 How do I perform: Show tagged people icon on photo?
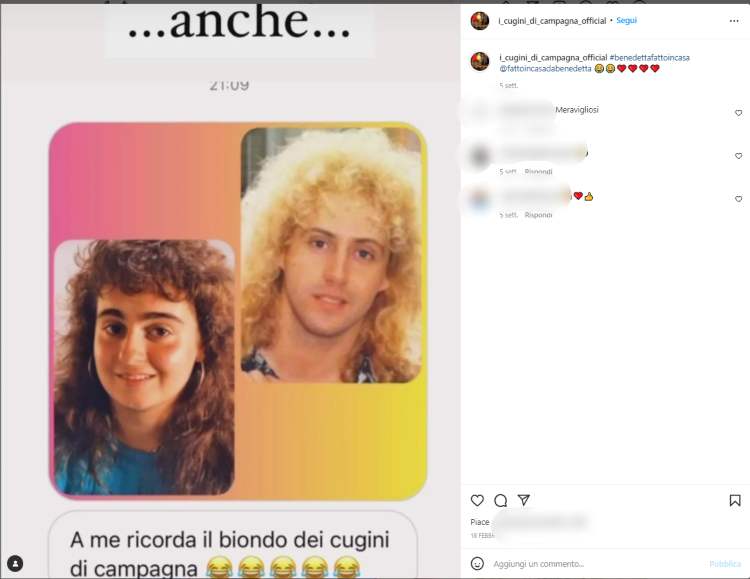[x=15, y=563]
